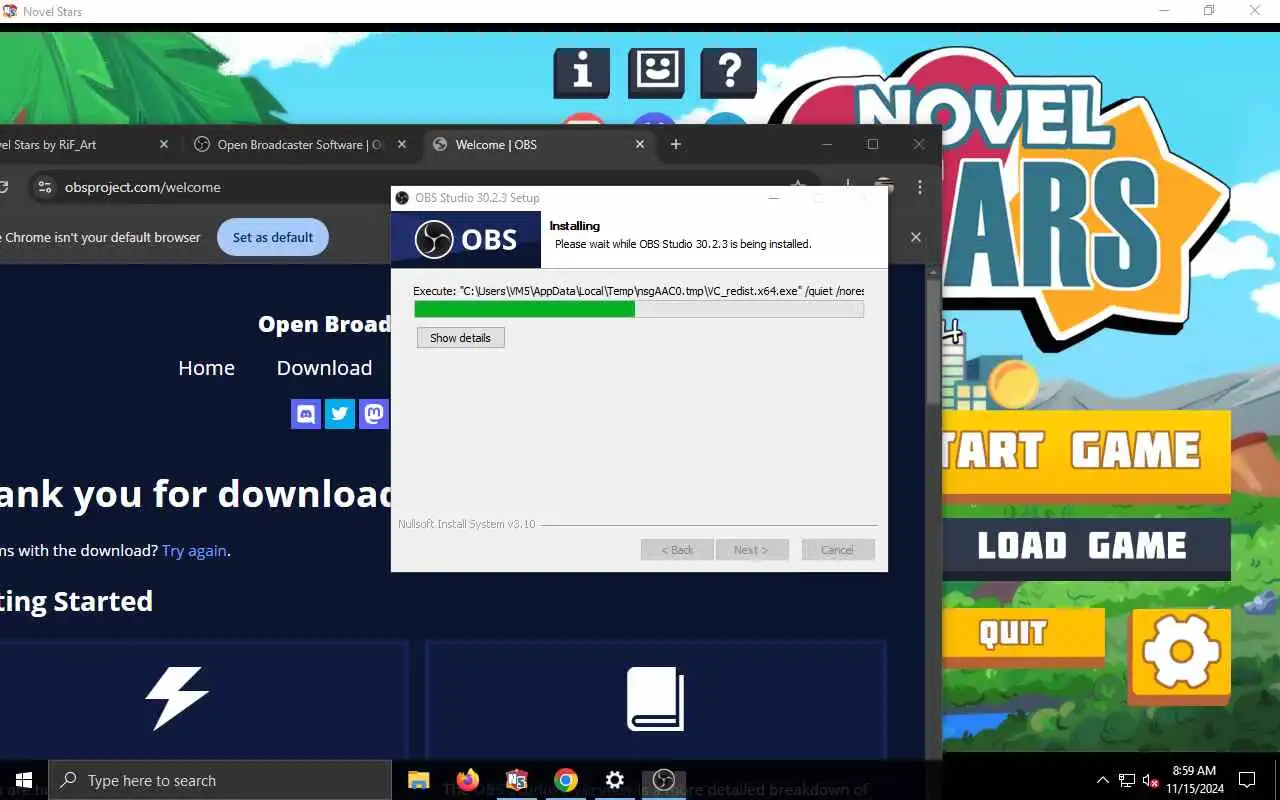The height and width of the screenshot is (800, 1280).
Task: Restore down the Novel Stars window
Action: point(1209,11)
